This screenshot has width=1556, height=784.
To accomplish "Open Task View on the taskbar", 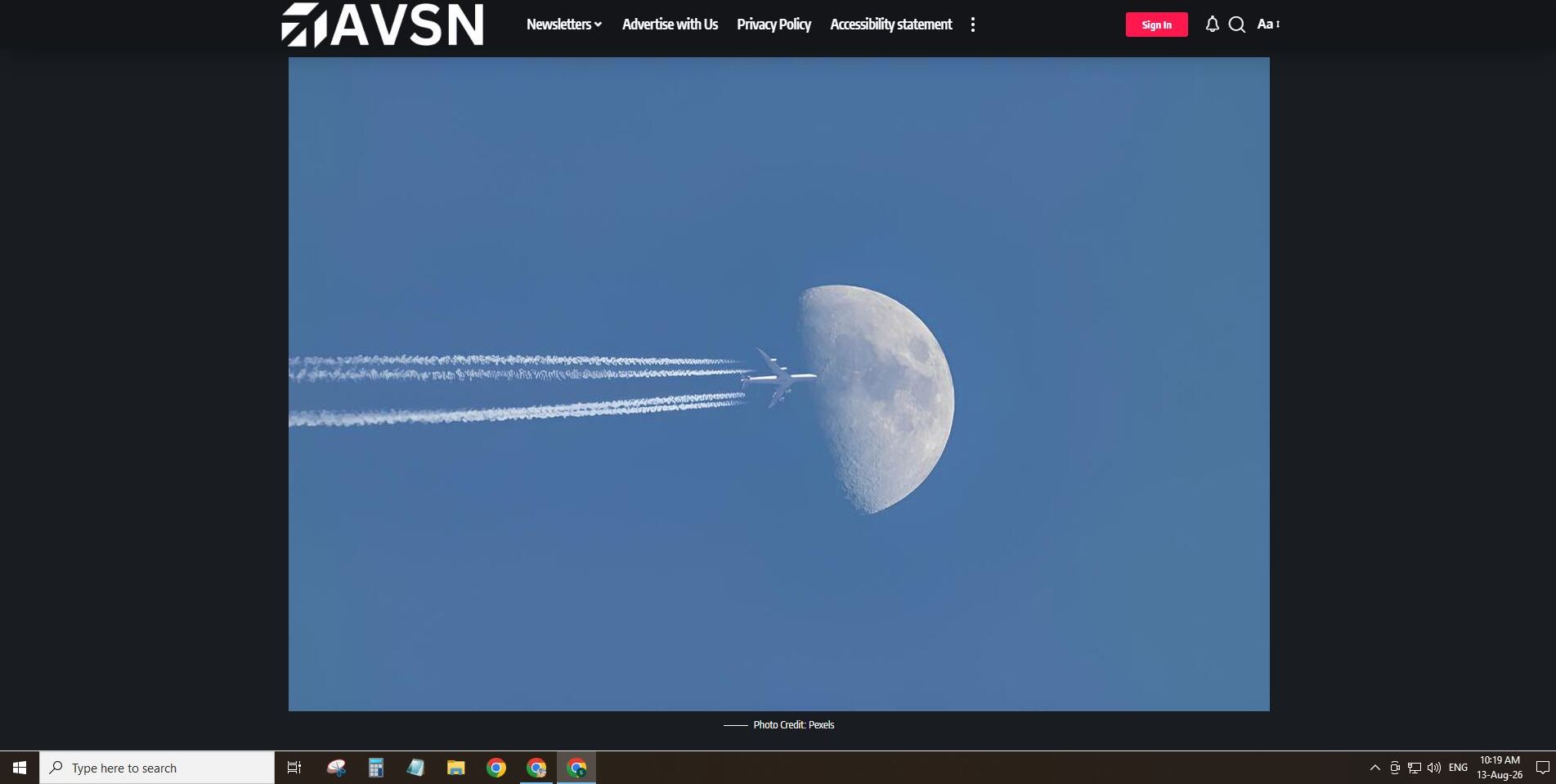I will pos(294,768).
